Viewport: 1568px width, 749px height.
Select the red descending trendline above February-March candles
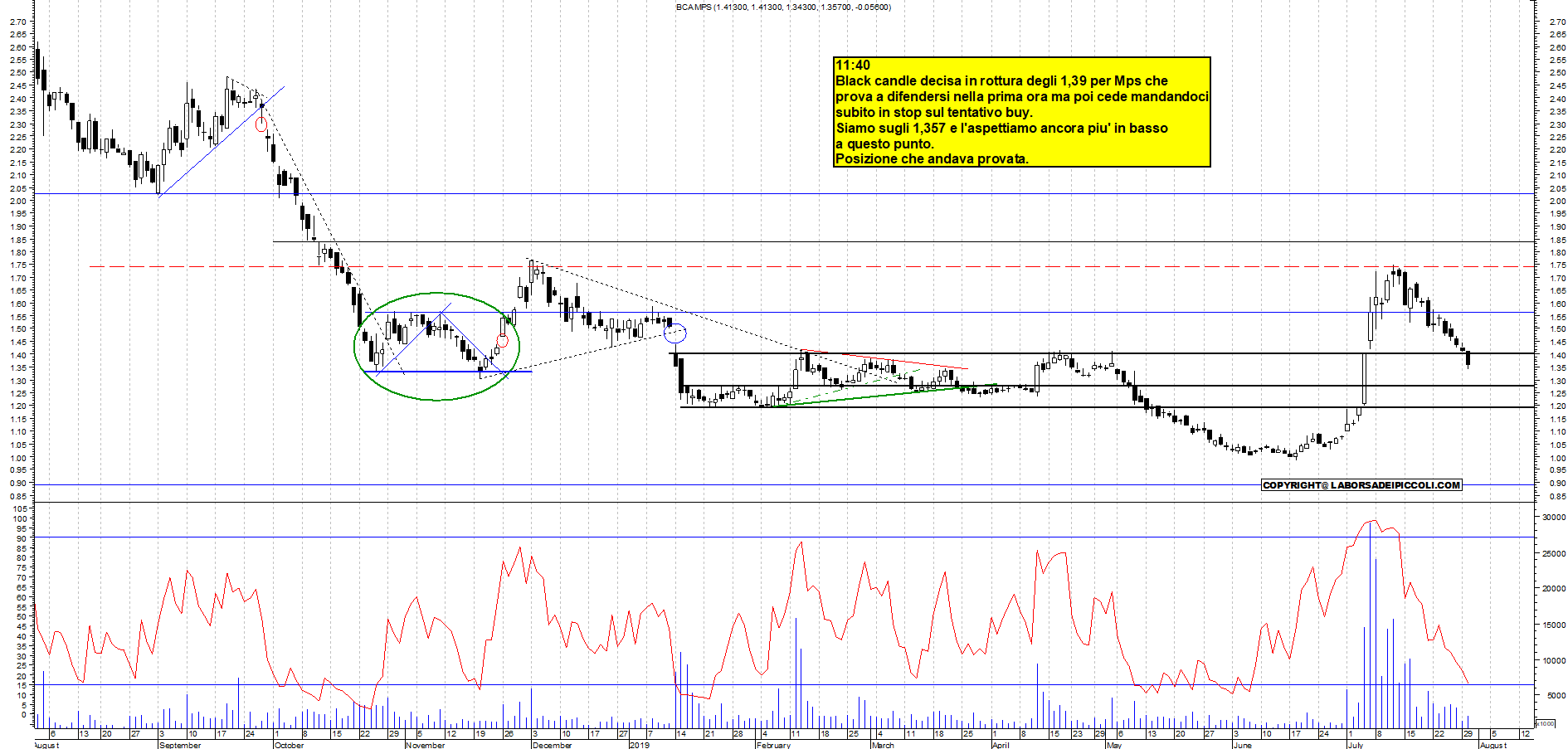[x=885, y=359]
